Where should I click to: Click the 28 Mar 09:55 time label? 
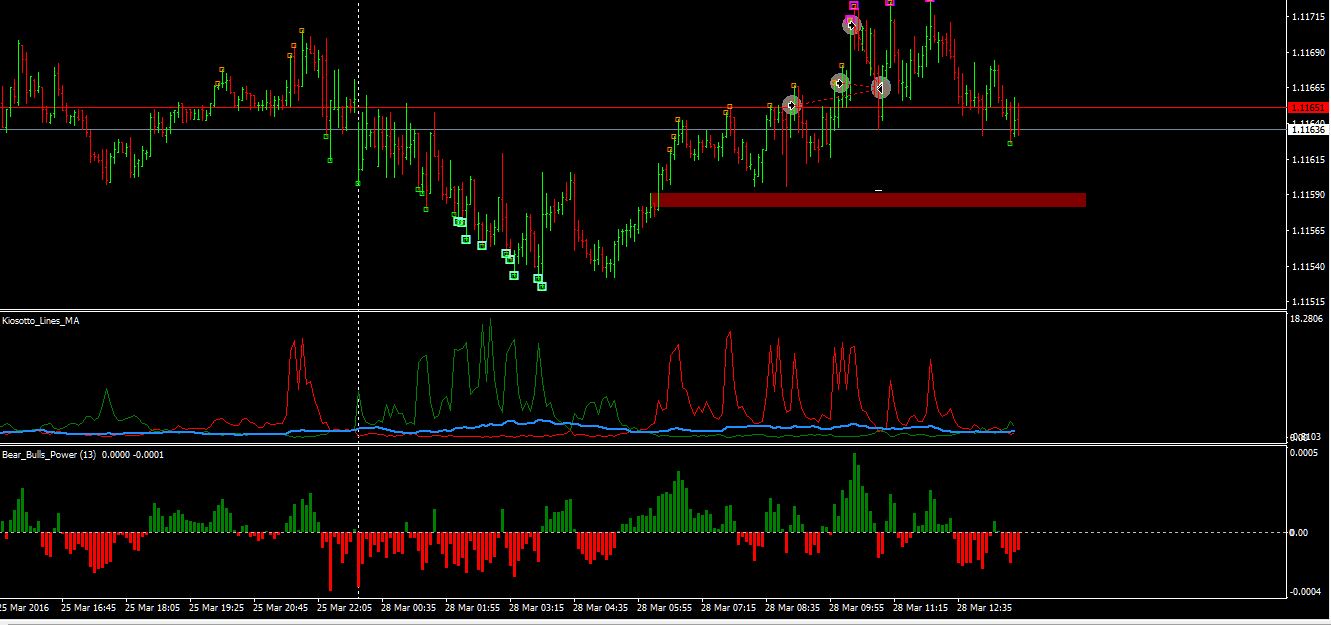pos(856,607)
